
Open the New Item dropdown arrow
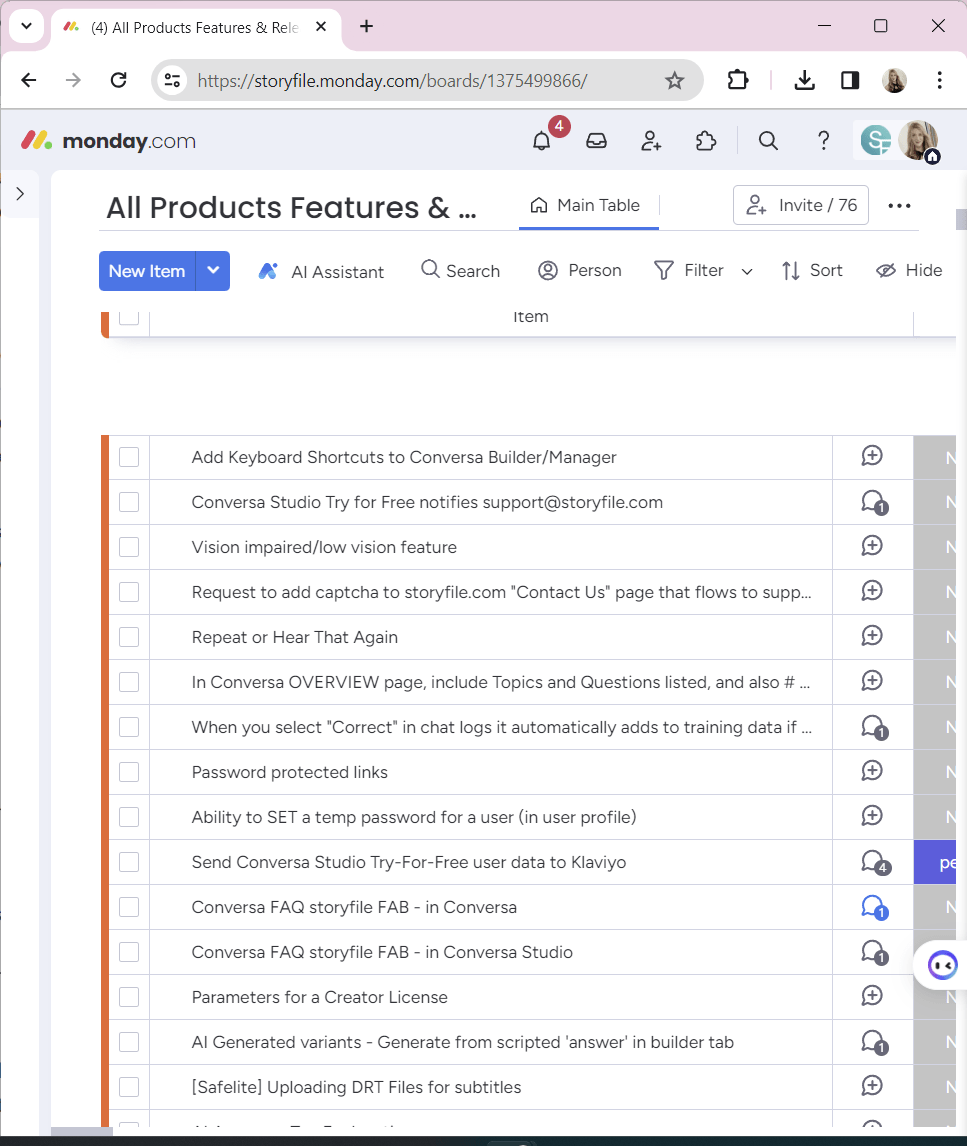[213, 270]
